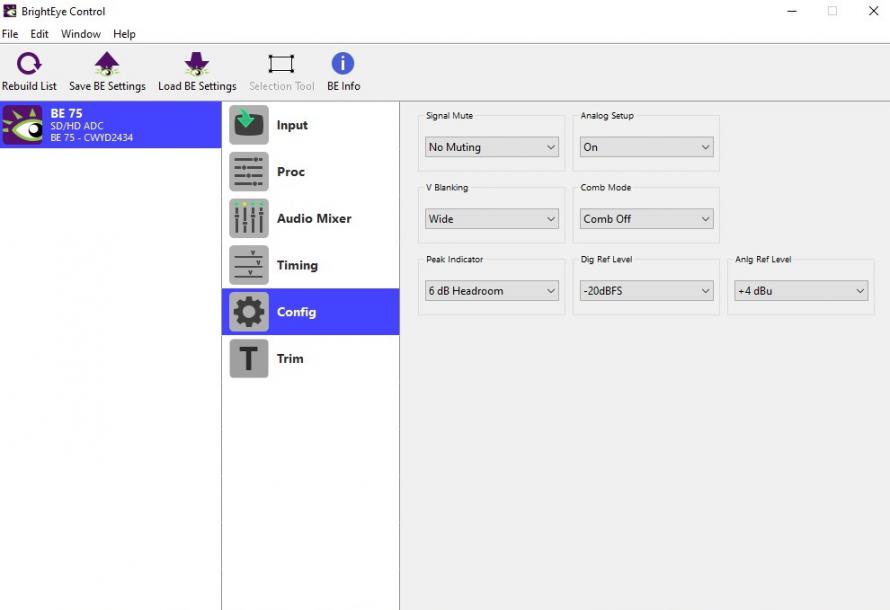Click the BrightEye Control title bar icon

(x=10, y=11)
